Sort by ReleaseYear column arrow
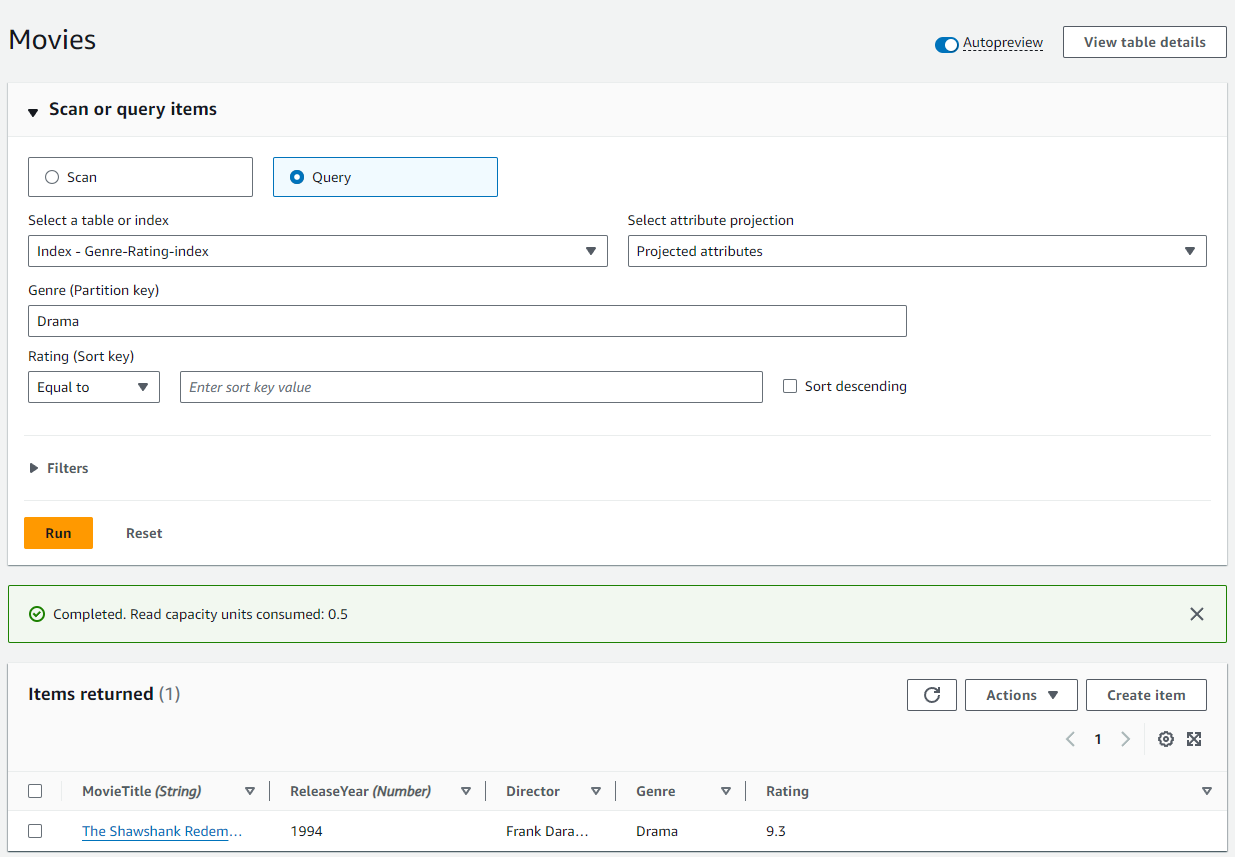The height and width of the screenshot is (857, 1235). (466, 791)
